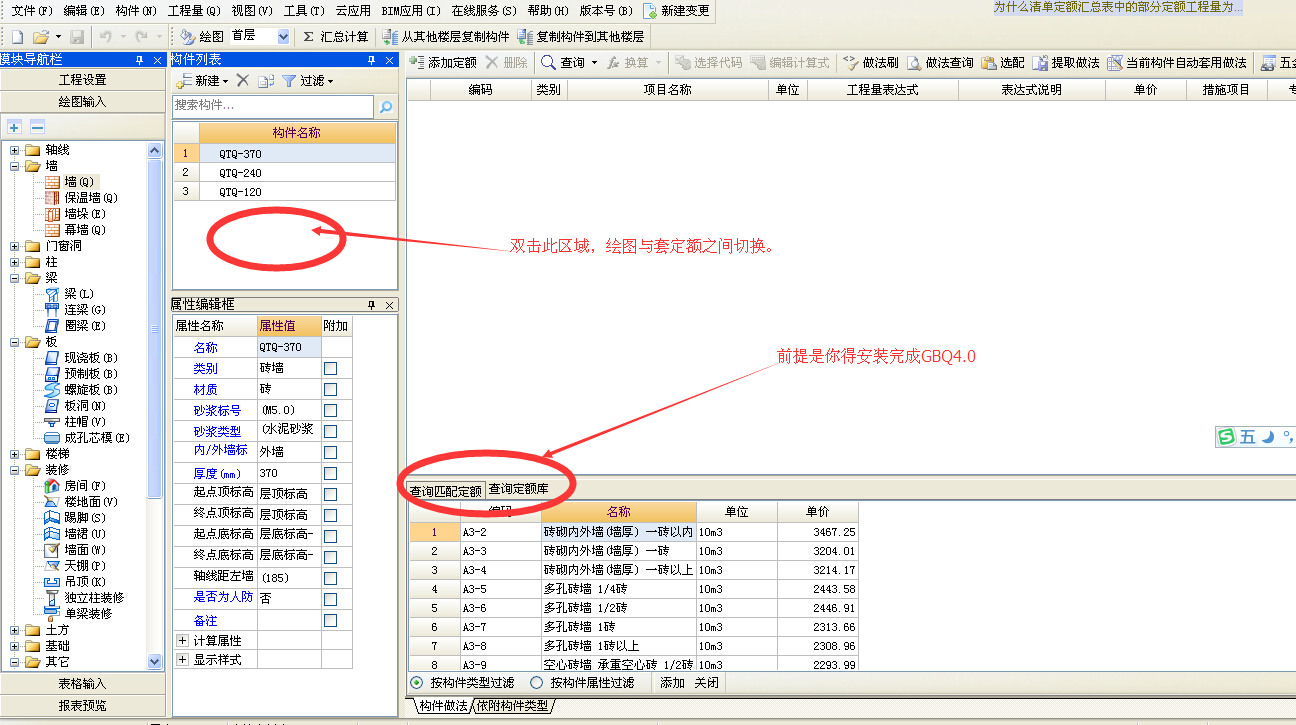Click the 绘图输入 navigation button
The height and width of the screenshot is (725, 1296).
coord(82,102)
